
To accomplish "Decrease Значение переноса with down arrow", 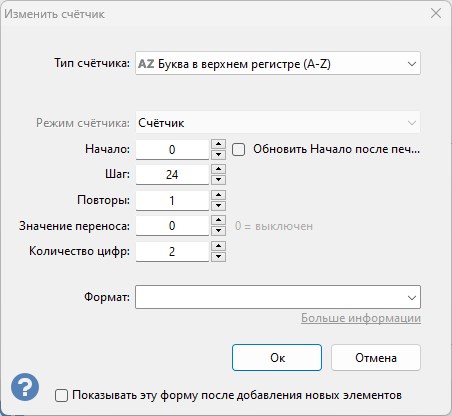I will tap(218, 231).
